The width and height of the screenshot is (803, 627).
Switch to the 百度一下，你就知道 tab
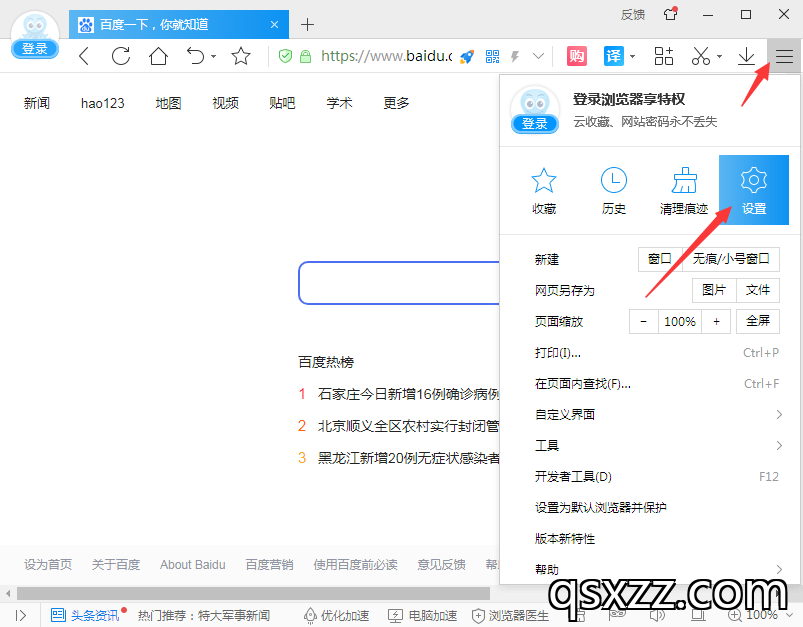[x=179, y=24]
